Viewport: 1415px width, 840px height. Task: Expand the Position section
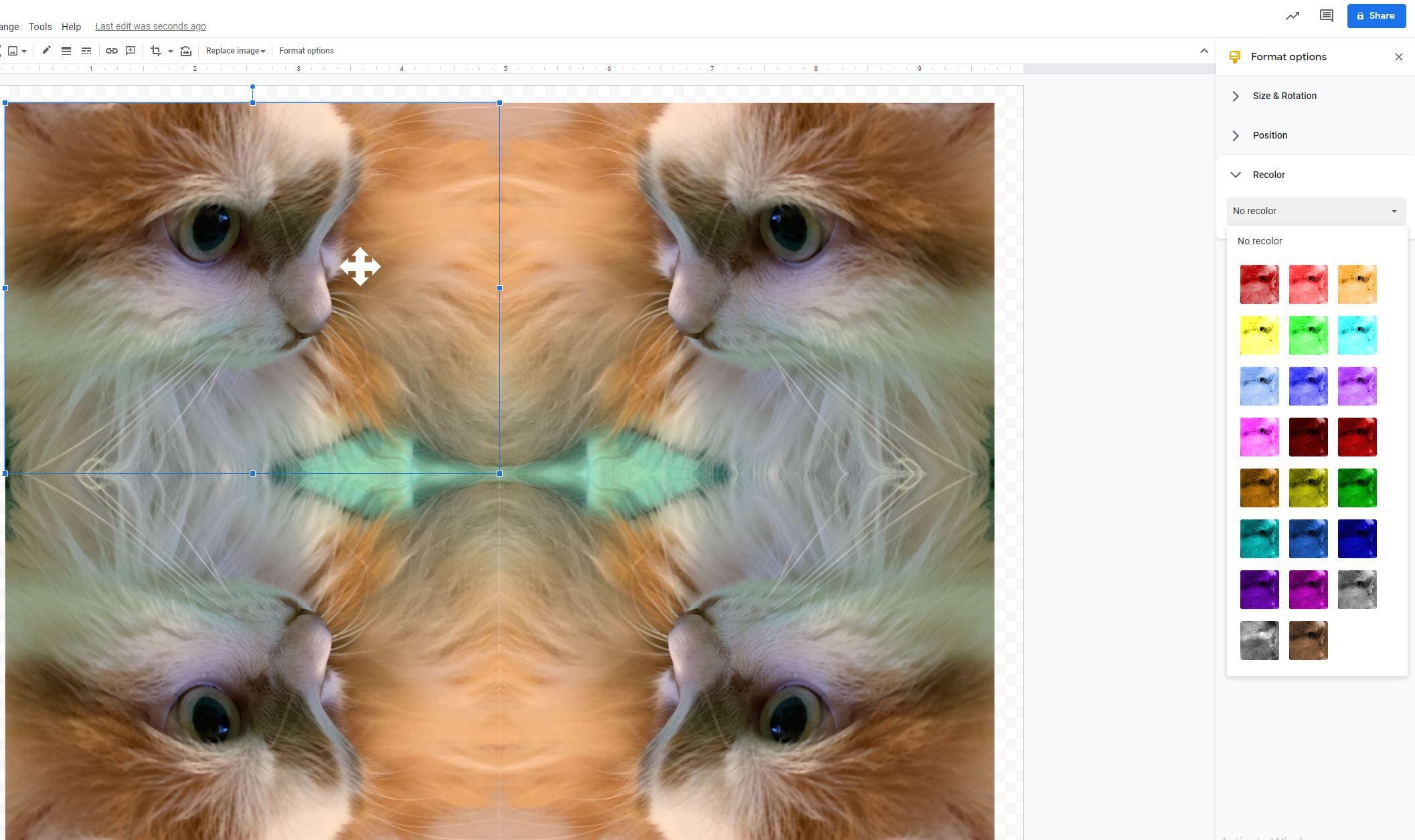(x=1269, y=135)
